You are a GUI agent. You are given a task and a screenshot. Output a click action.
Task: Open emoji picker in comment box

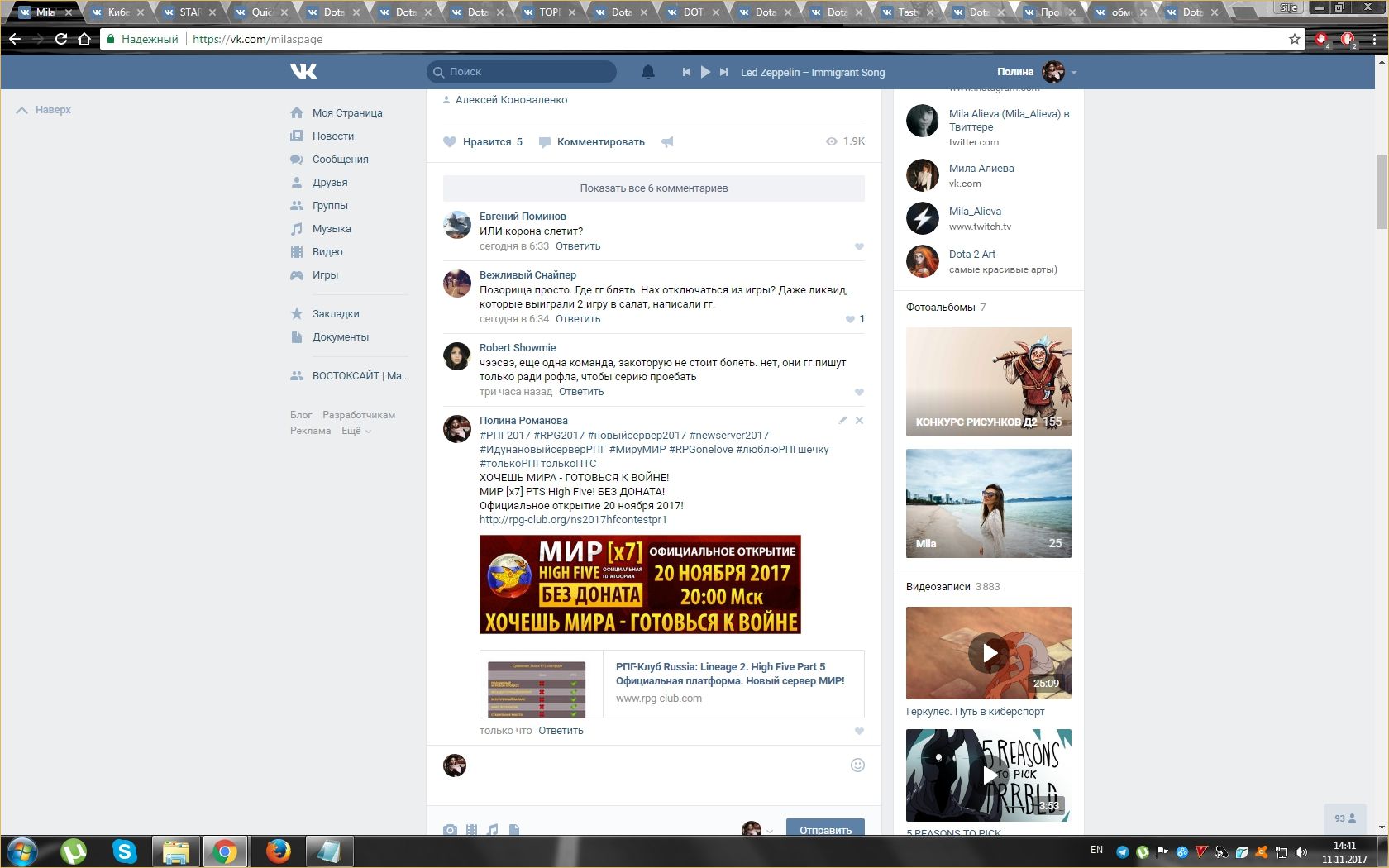tap(857, 765)
